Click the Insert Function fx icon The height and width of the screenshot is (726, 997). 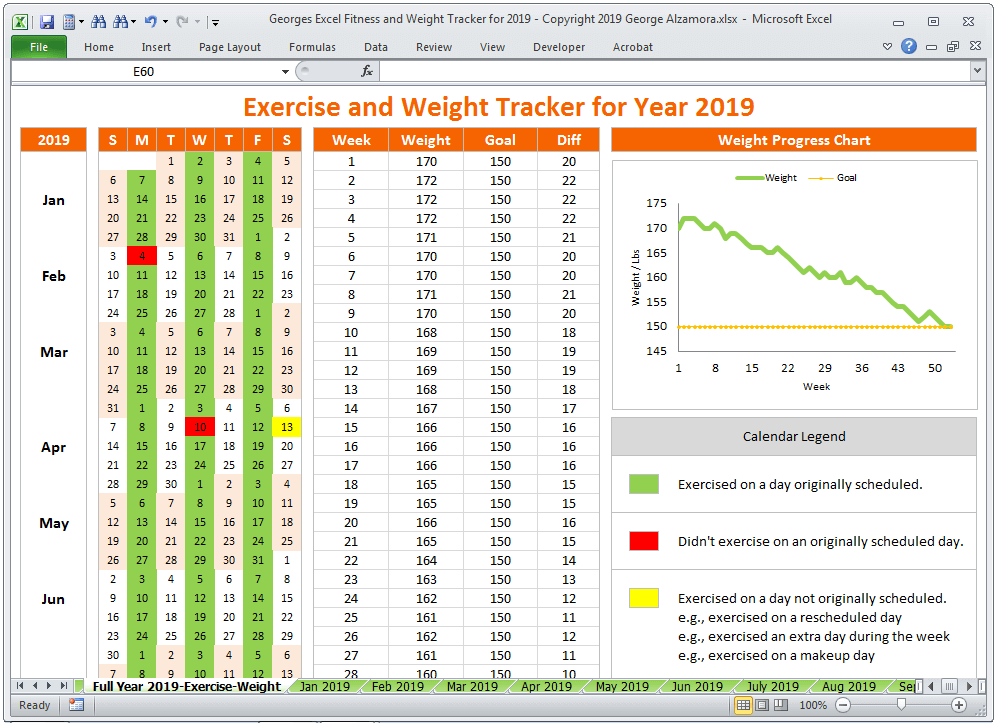click(367, 71)
